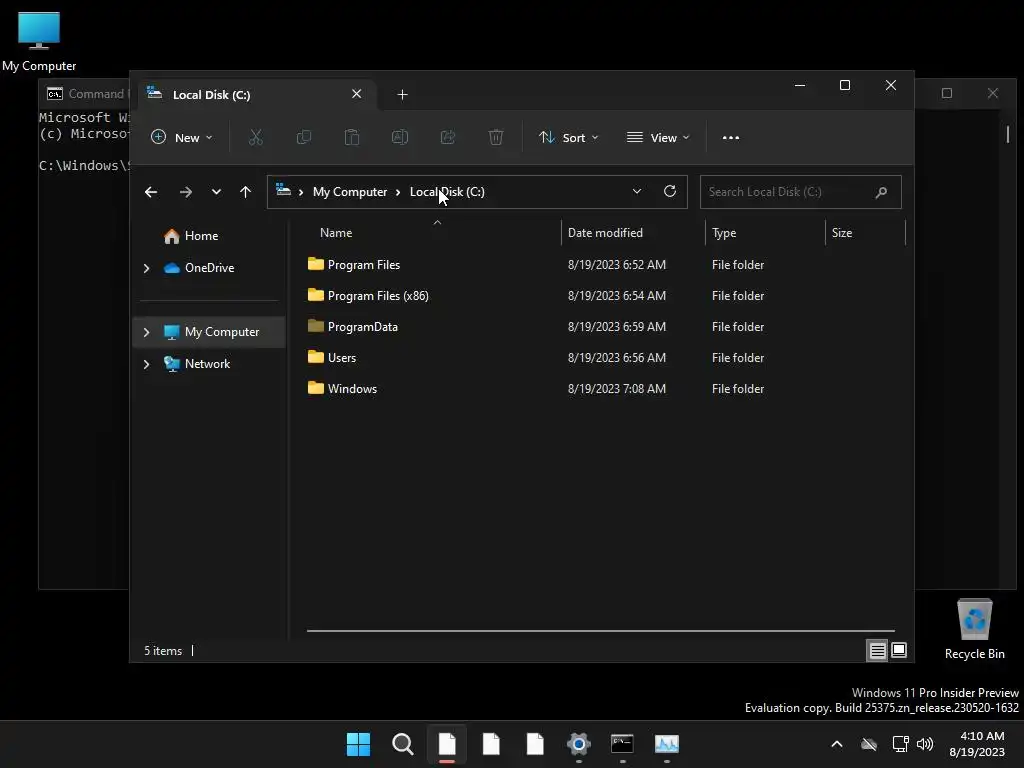The image size is (1024, 768).
Task: Show hidden tray icons chevron
Action: tap(837, 744)
